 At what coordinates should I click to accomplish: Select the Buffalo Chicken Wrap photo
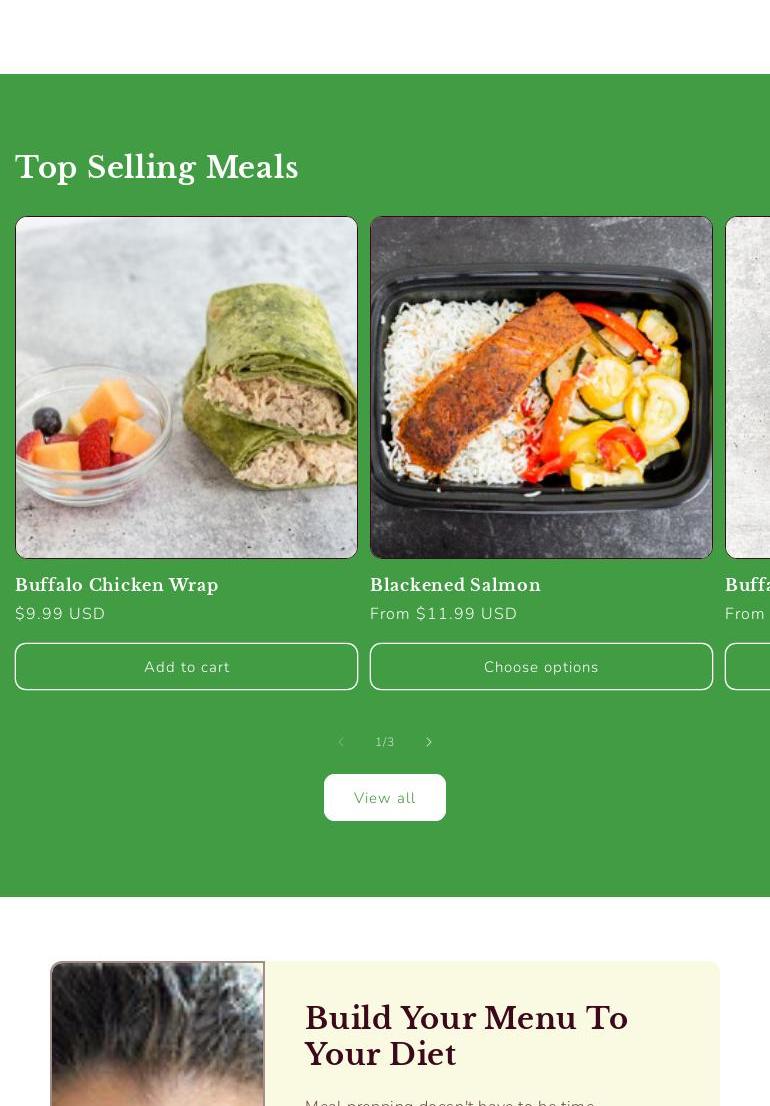tap(186, 387)
